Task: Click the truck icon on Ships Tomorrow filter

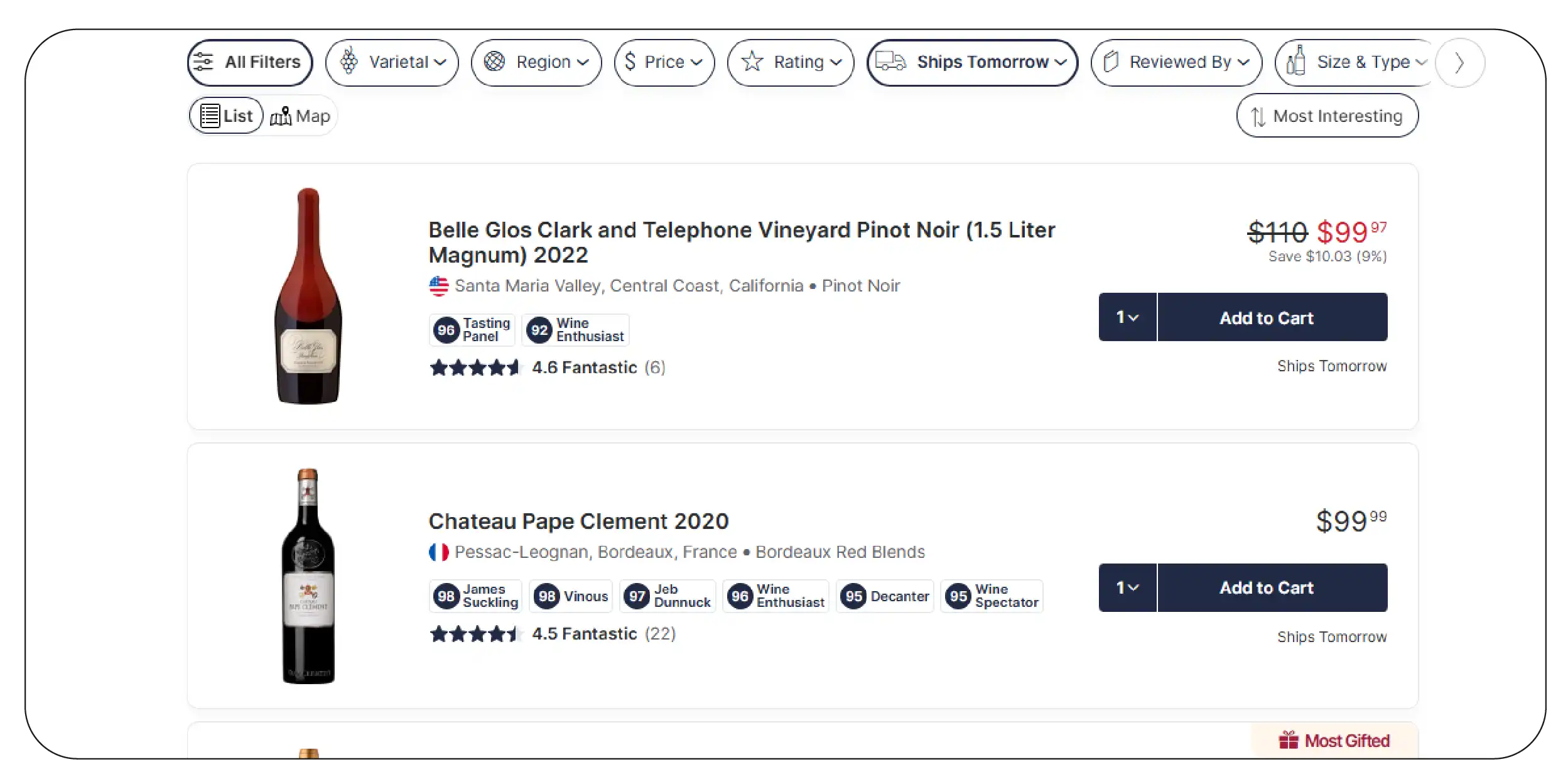Action: click(x=892, y=62)
